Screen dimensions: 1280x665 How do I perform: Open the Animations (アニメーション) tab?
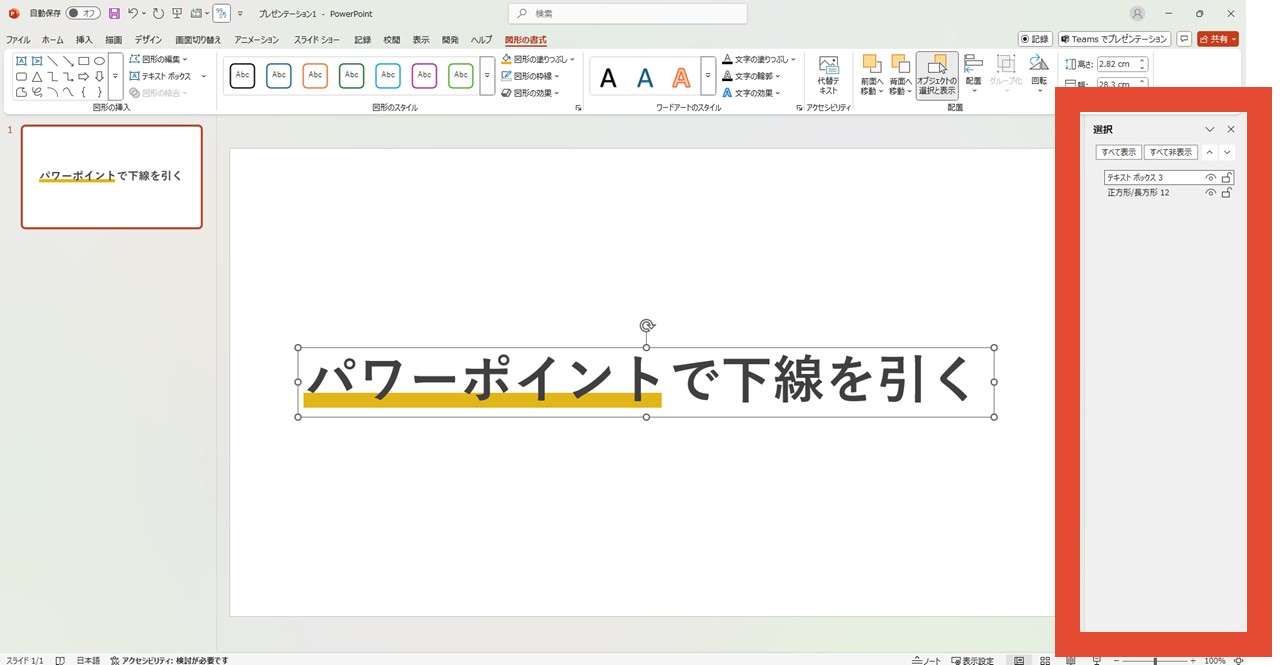pos(257,40)
